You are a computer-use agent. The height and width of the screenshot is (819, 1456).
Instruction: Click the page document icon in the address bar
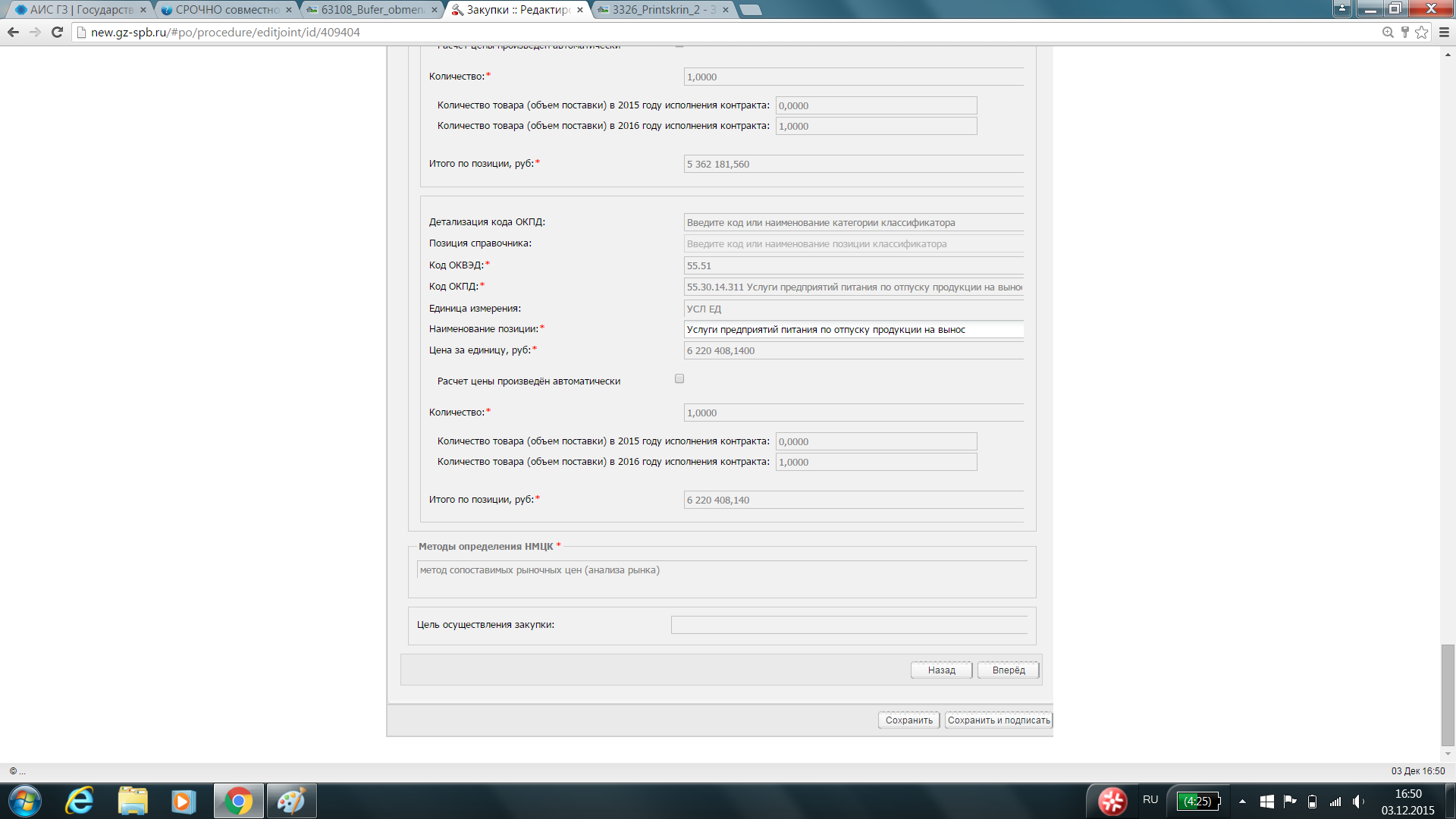click(x=82, y=33)
